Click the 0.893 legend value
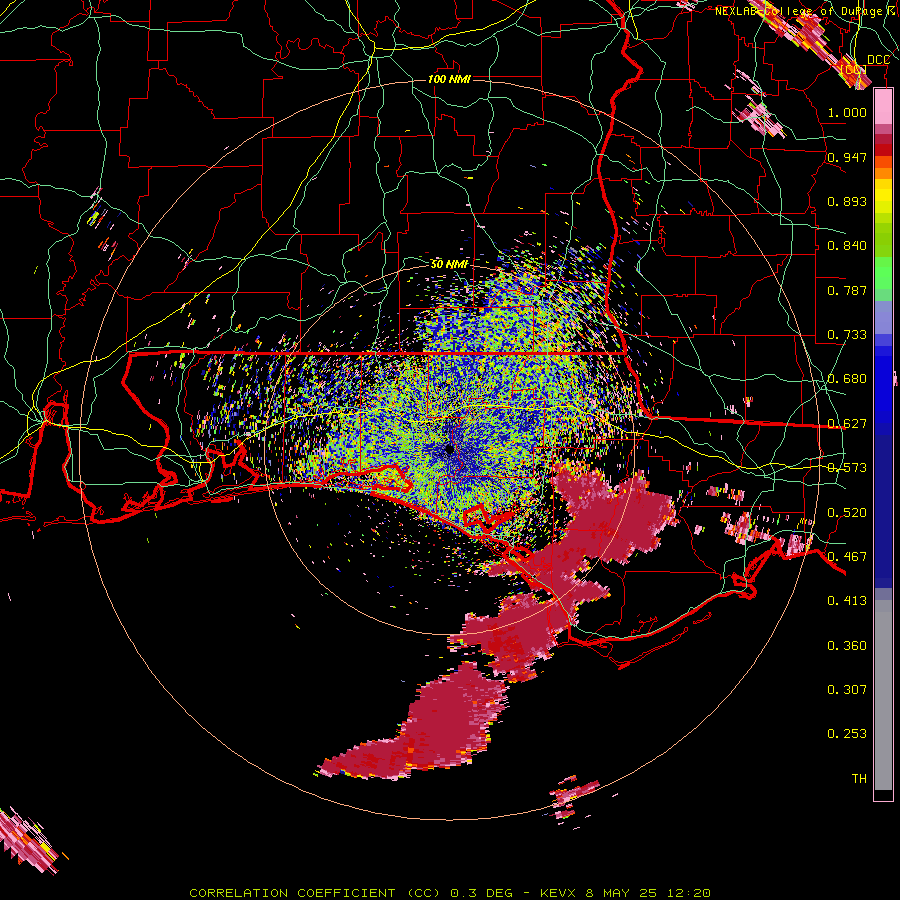The width and height of the screenshot is (900, 900). click(x=847, y=201)
